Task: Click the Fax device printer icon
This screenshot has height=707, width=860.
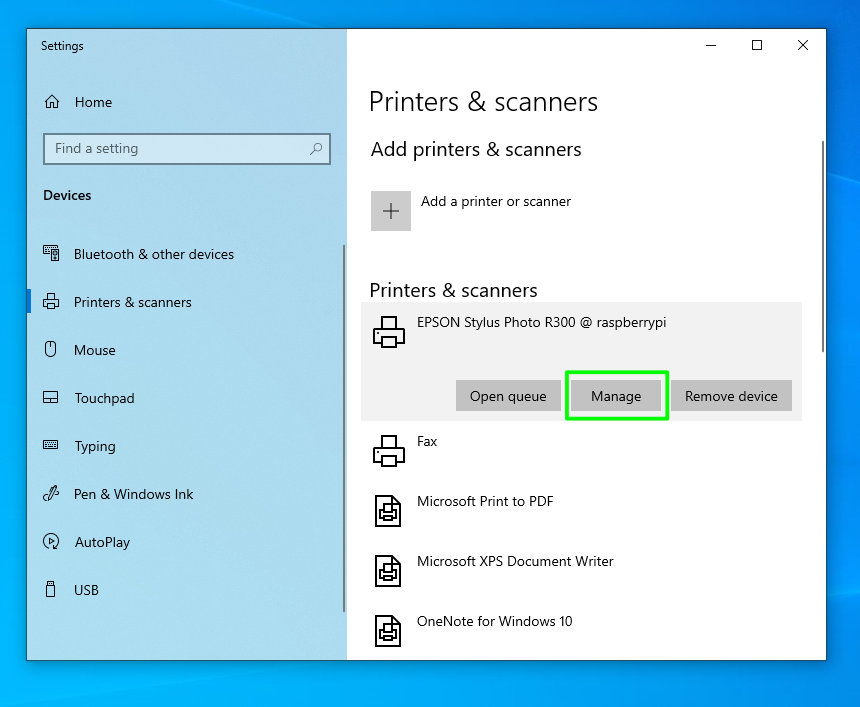Action: tap(388, 450)
